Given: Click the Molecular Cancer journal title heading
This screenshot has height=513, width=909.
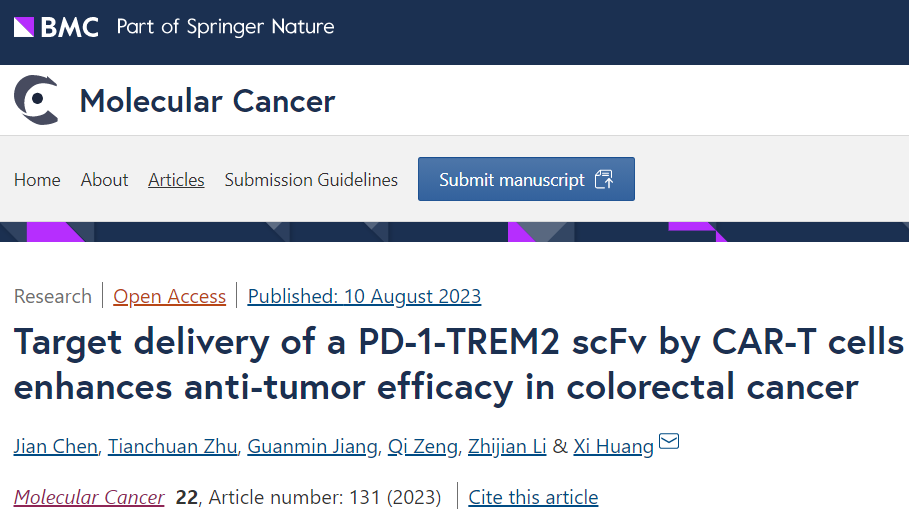Looking at the screenshot, I should [x=207, y=101].
